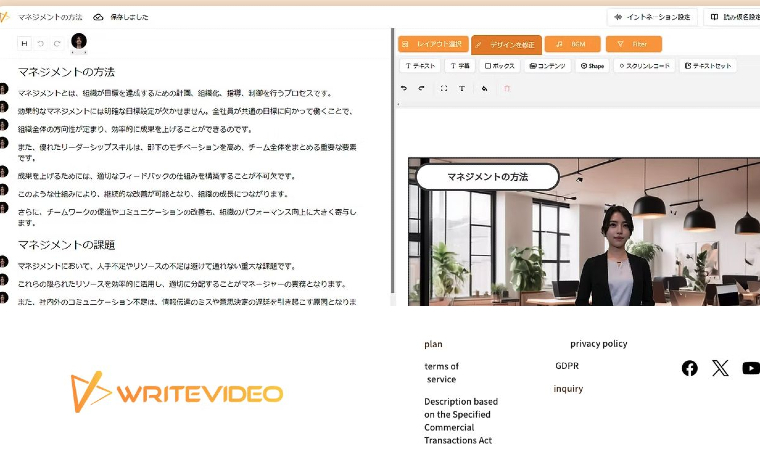Viewport: 760px width, 470px height.
Task: Open the privacy policy link
Action: click(x=598, y=344)
